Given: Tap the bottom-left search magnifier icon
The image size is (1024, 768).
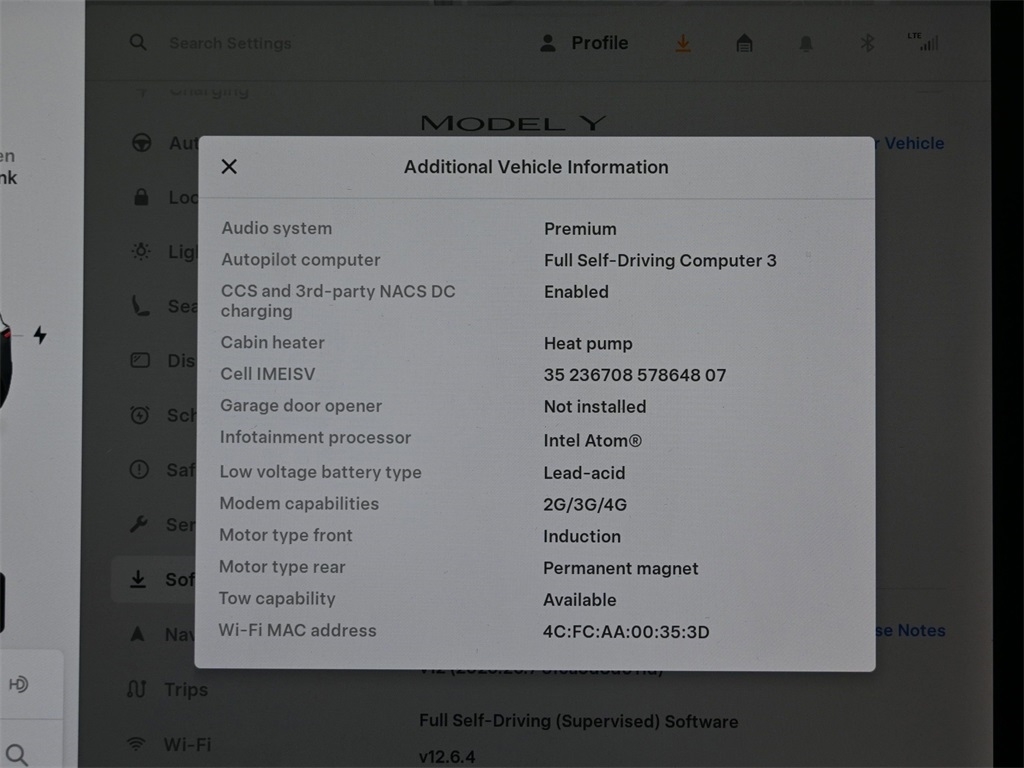Looking at the screenshot, I should click(17, 754).
